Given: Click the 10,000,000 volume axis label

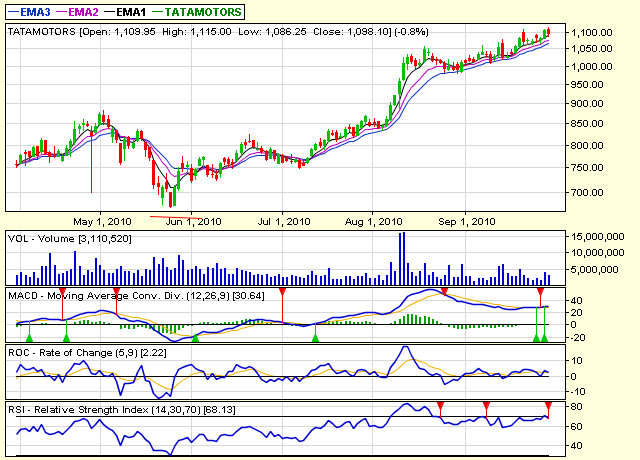Looking at the screenshot, I should 598,253.
